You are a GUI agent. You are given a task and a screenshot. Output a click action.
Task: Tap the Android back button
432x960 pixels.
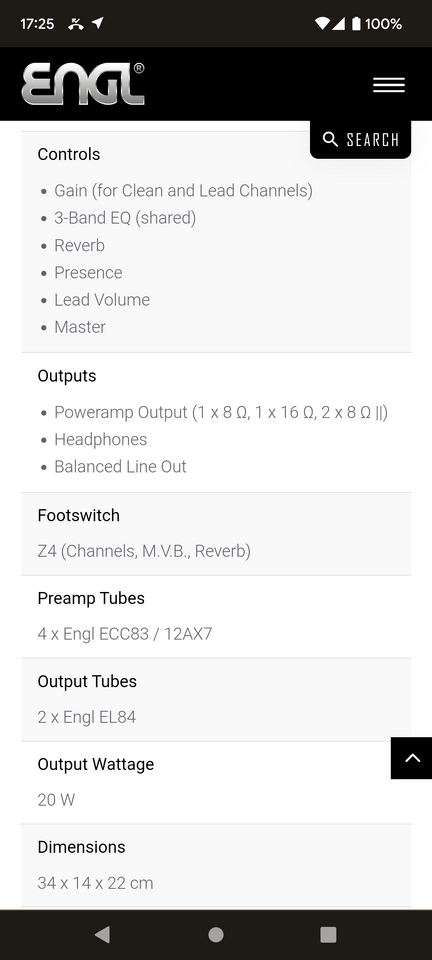point(102,934)
